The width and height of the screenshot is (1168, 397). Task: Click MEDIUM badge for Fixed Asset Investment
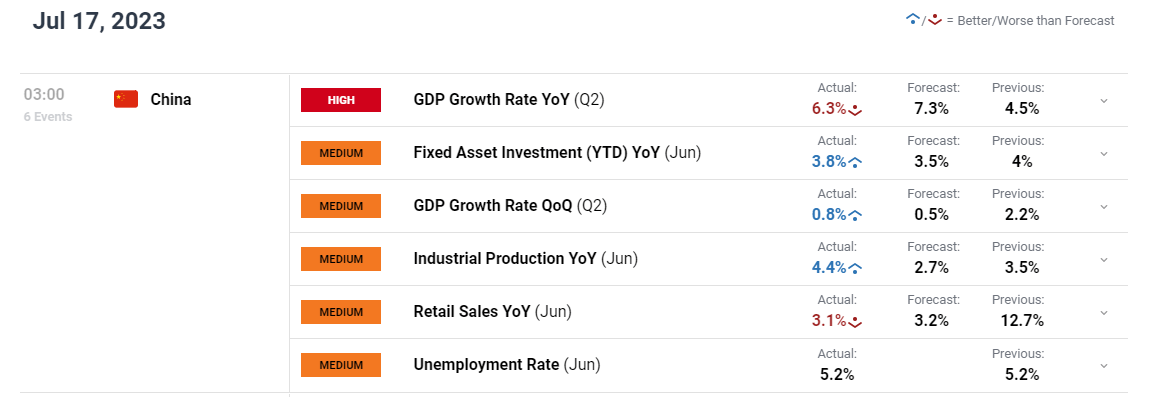[x=341, y=153]
